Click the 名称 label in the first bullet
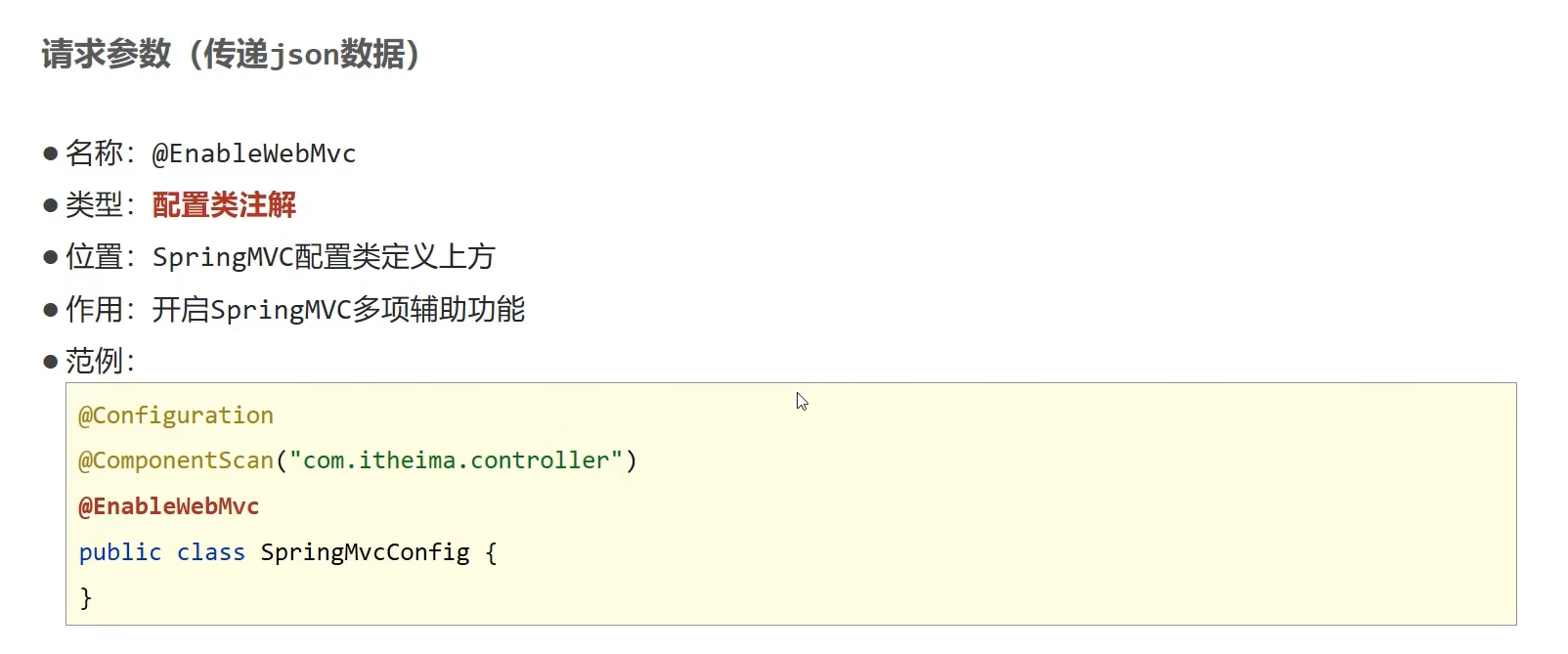The width and height of the screenshot is (1568, 654). [94, 153]
